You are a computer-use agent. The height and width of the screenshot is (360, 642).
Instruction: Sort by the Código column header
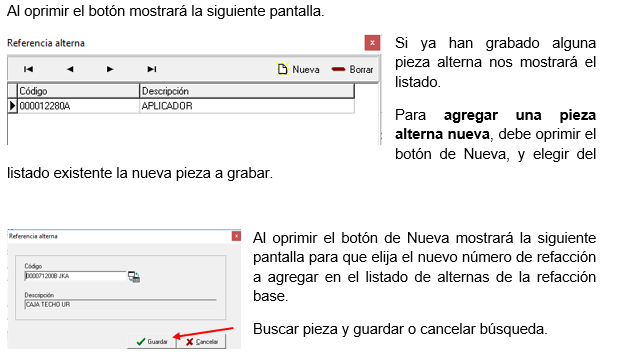click(x=78, y=91)
